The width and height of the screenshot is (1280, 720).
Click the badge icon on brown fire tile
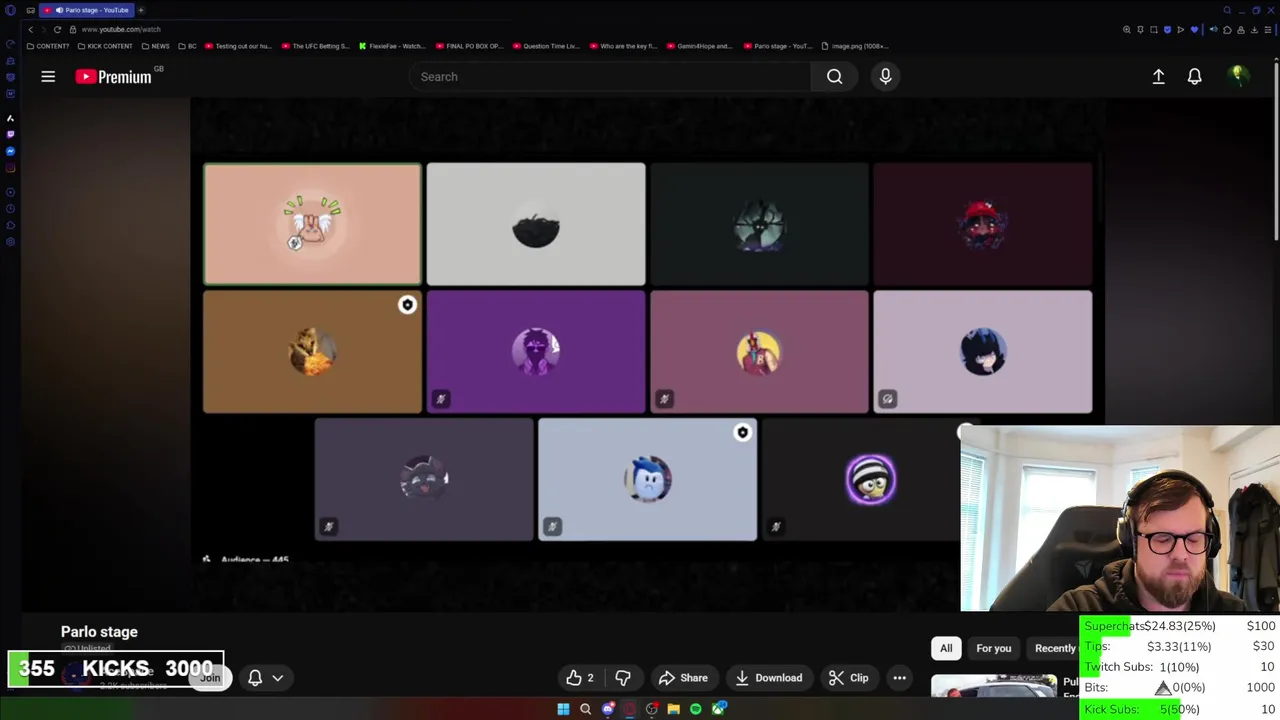pos(407,305)
